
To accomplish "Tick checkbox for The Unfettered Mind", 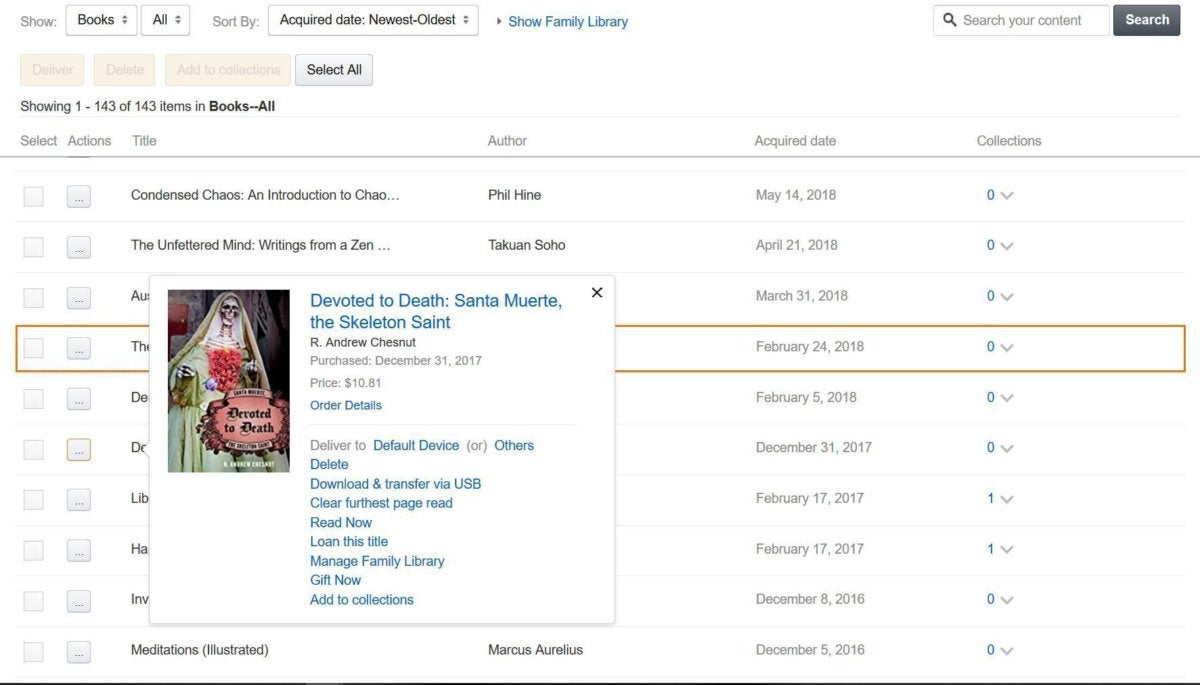I will tap(34, 246).
